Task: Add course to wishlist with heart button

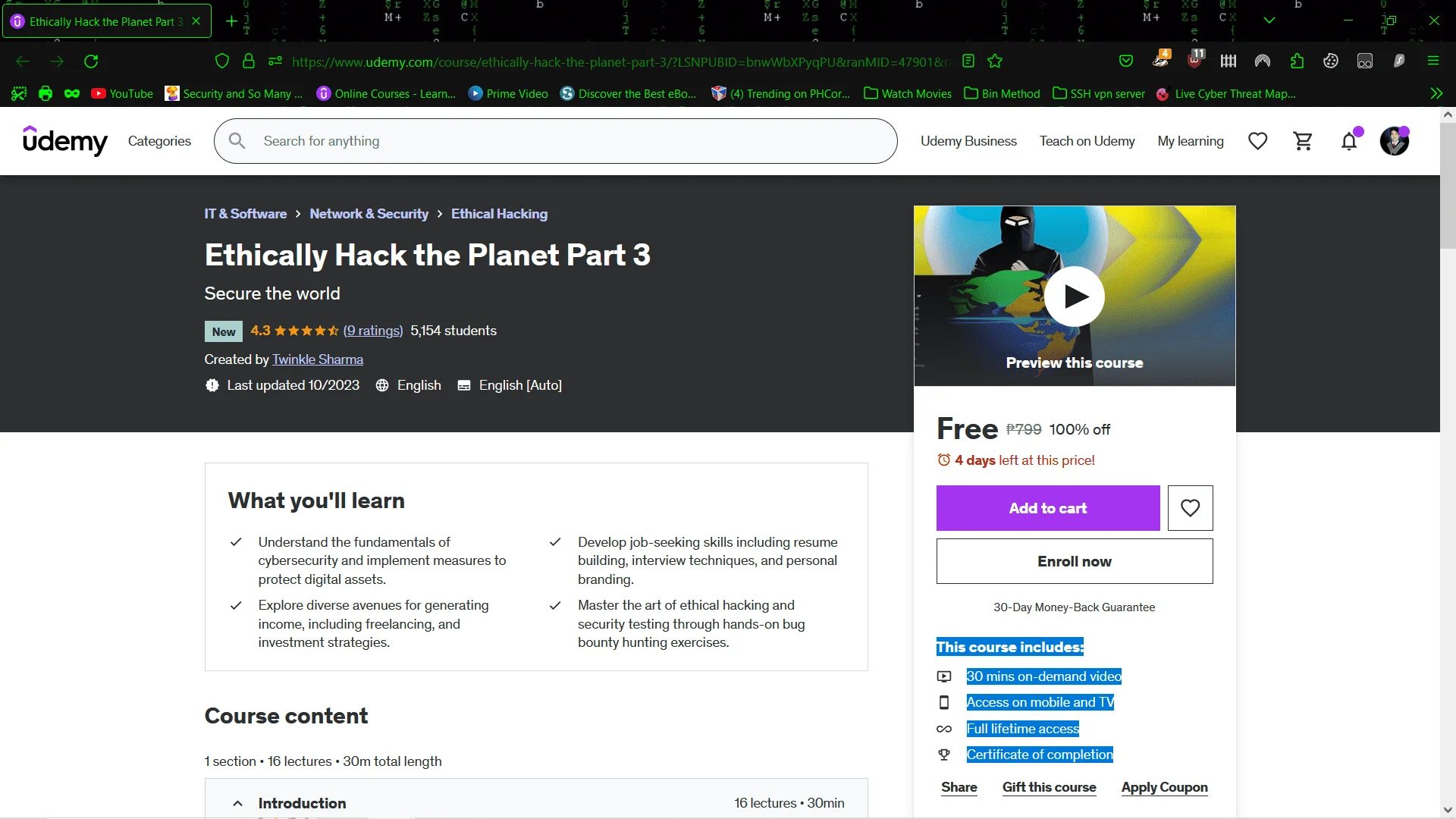Action: click(1191, 508)
